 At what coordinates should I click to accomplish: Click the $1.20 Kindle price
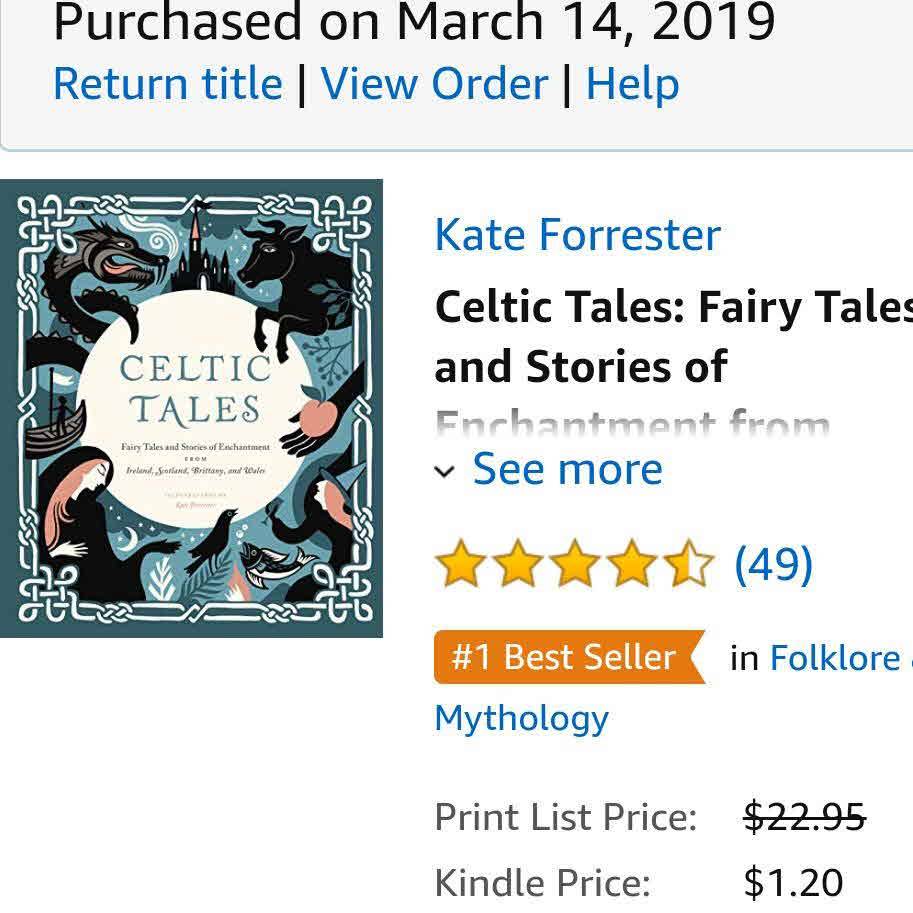[793, 883]
